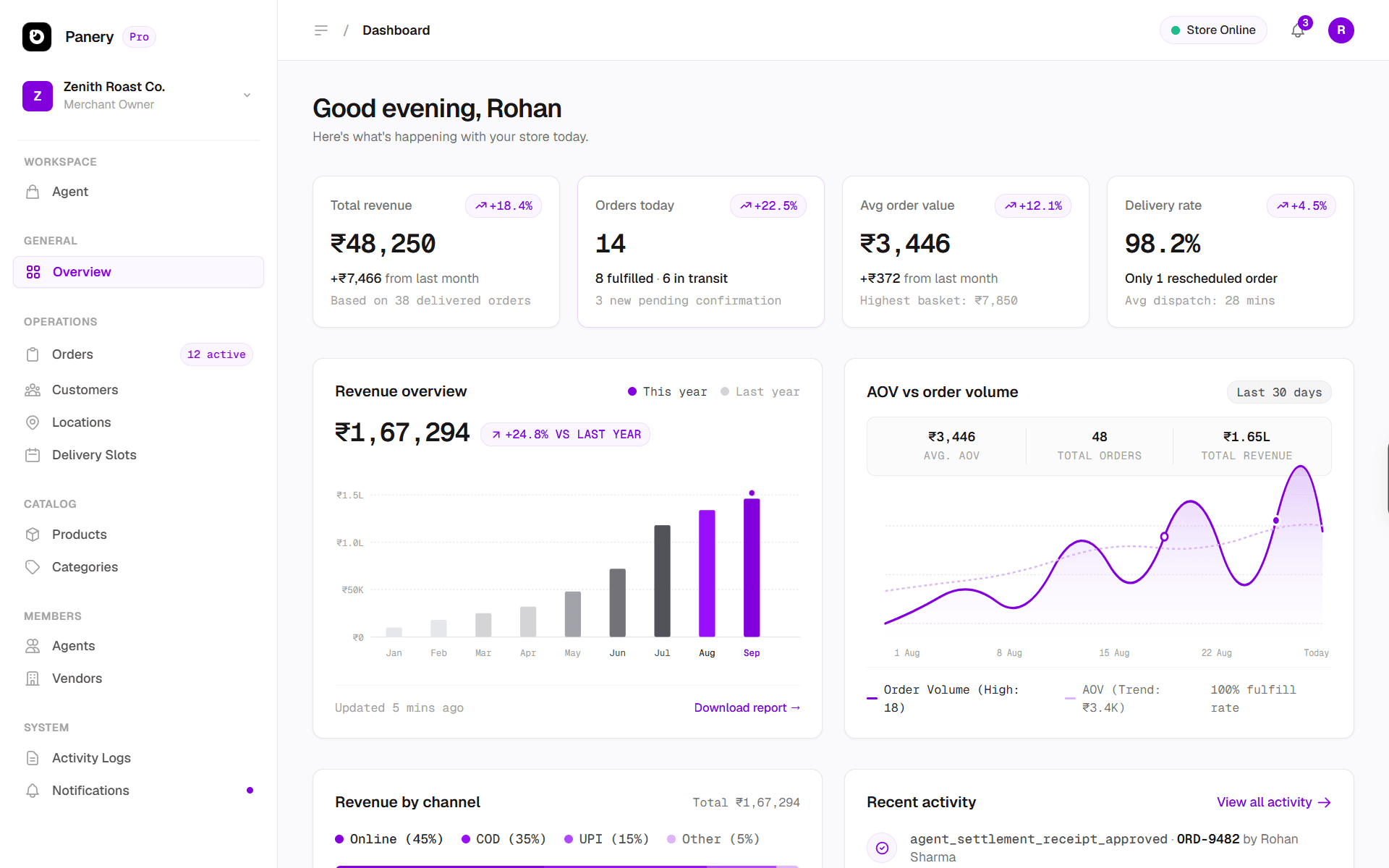Screen dimensions: 1389x868
Task: Click the Zenith Roast Co. Z avatar
Action: click(38, 95)
